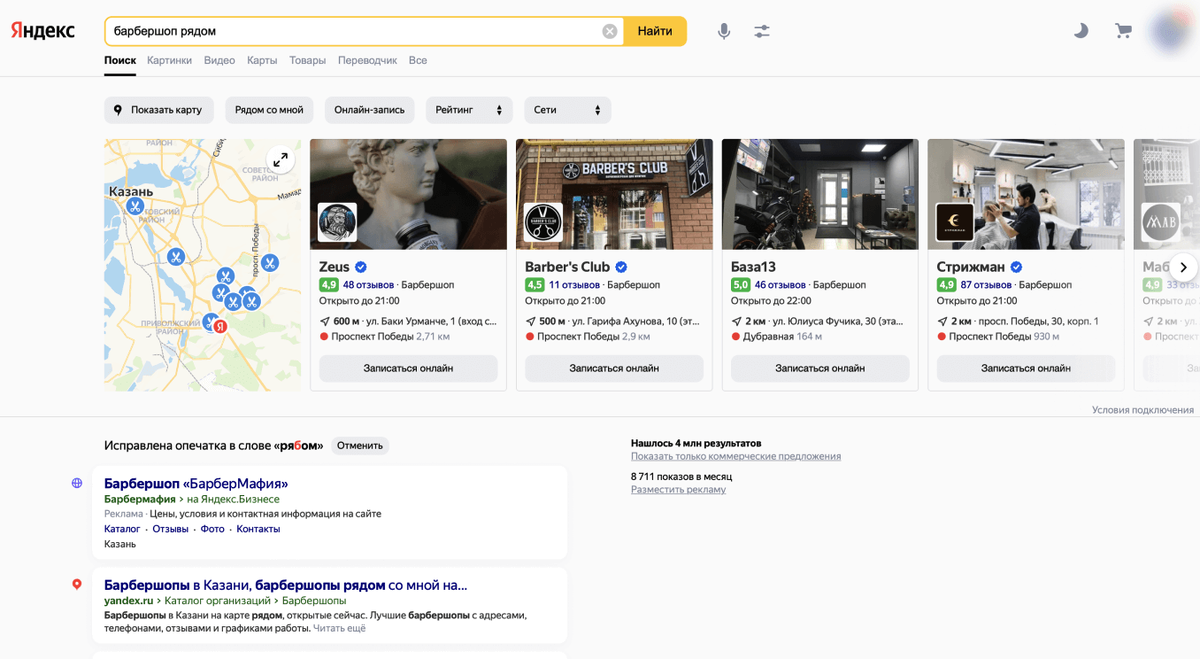Click the Условия подключения link
This screenshot has height=659, width=1200.
pos(1143,410)
